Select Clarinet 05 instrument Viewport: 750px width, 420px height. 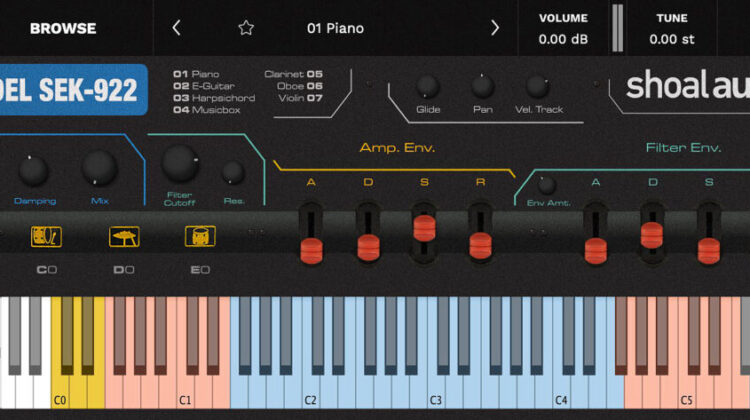(x=294, y=74)
